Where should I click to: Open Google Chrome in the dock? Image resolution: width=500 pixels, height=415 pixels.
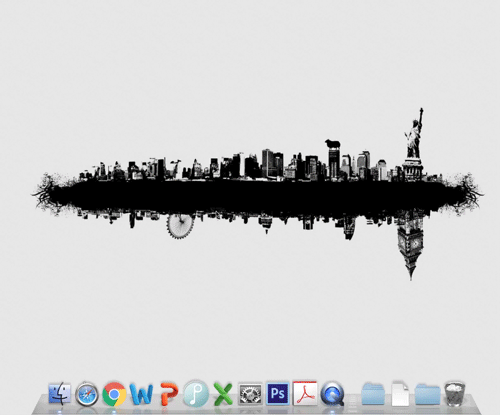coord(114,394)
